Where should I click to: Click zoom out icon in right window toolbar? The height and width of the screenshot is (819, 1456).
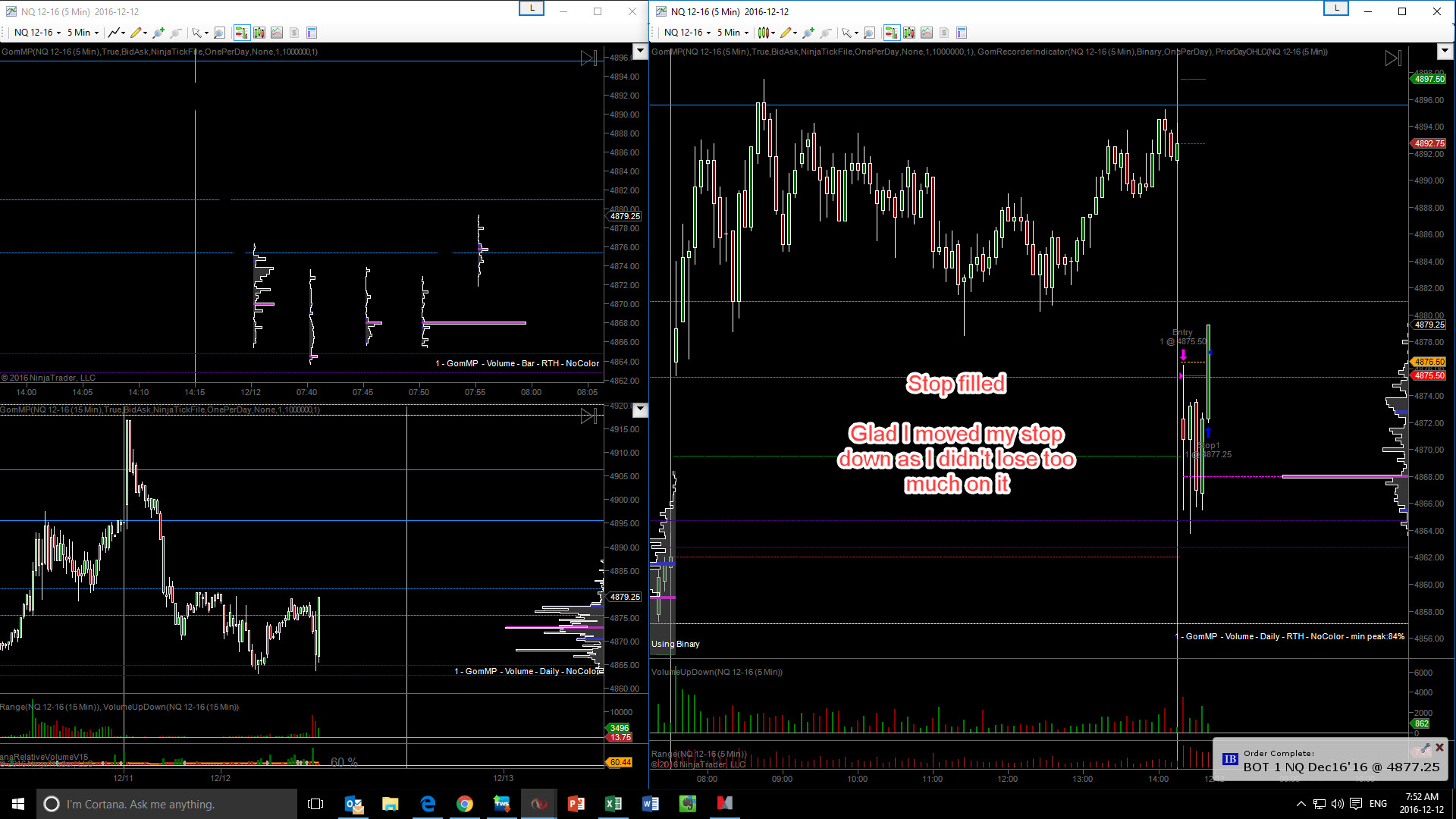click(x=826, y=33)
